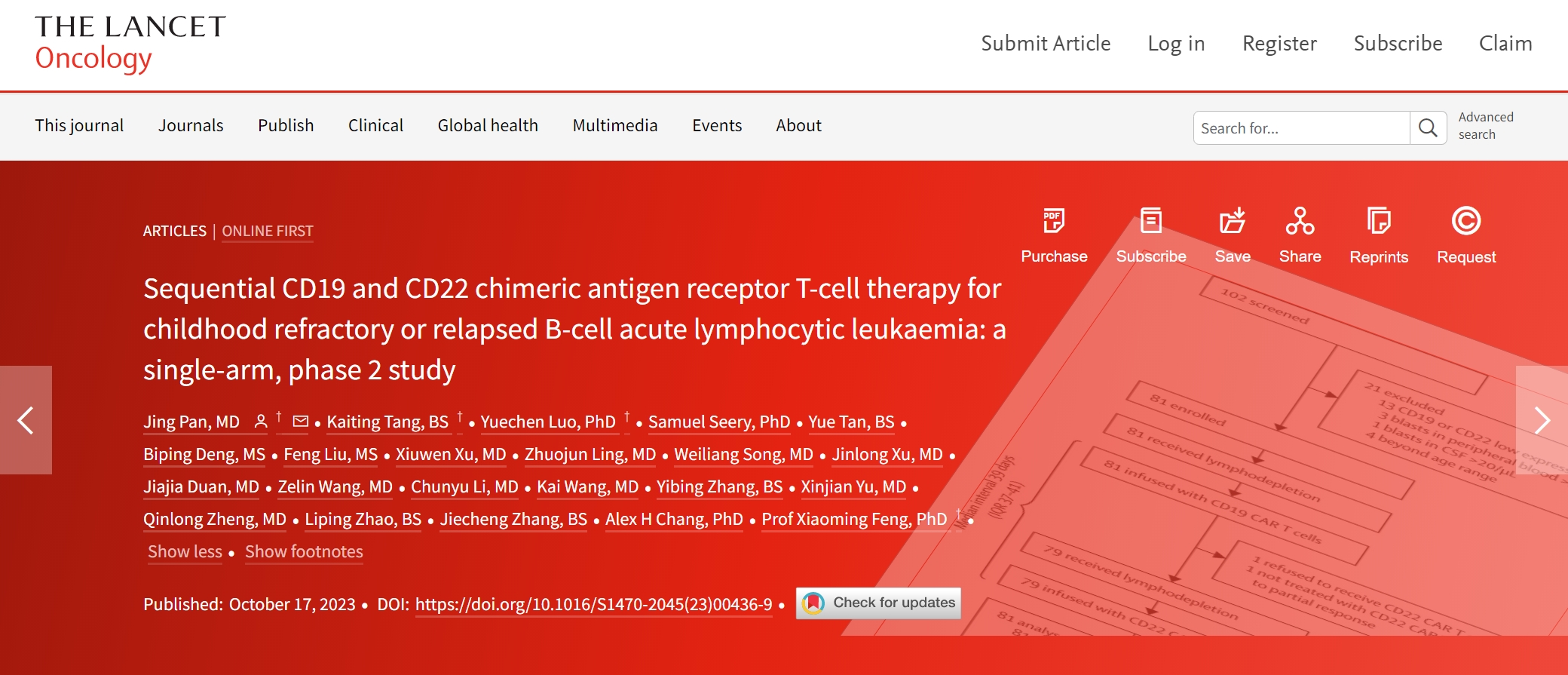The width and height of the screenshot is (1568, 675).
Task: Open the Events menu
Action: pos(717,125)
